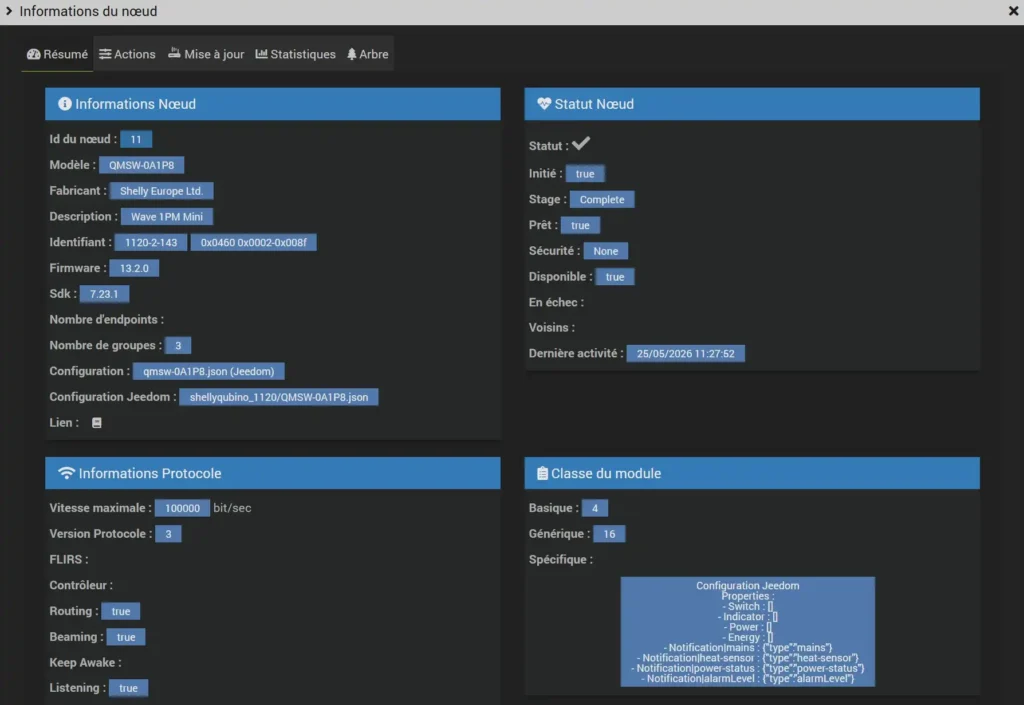Click the Sécurité None badge
1024x705 pixels.
605,251
